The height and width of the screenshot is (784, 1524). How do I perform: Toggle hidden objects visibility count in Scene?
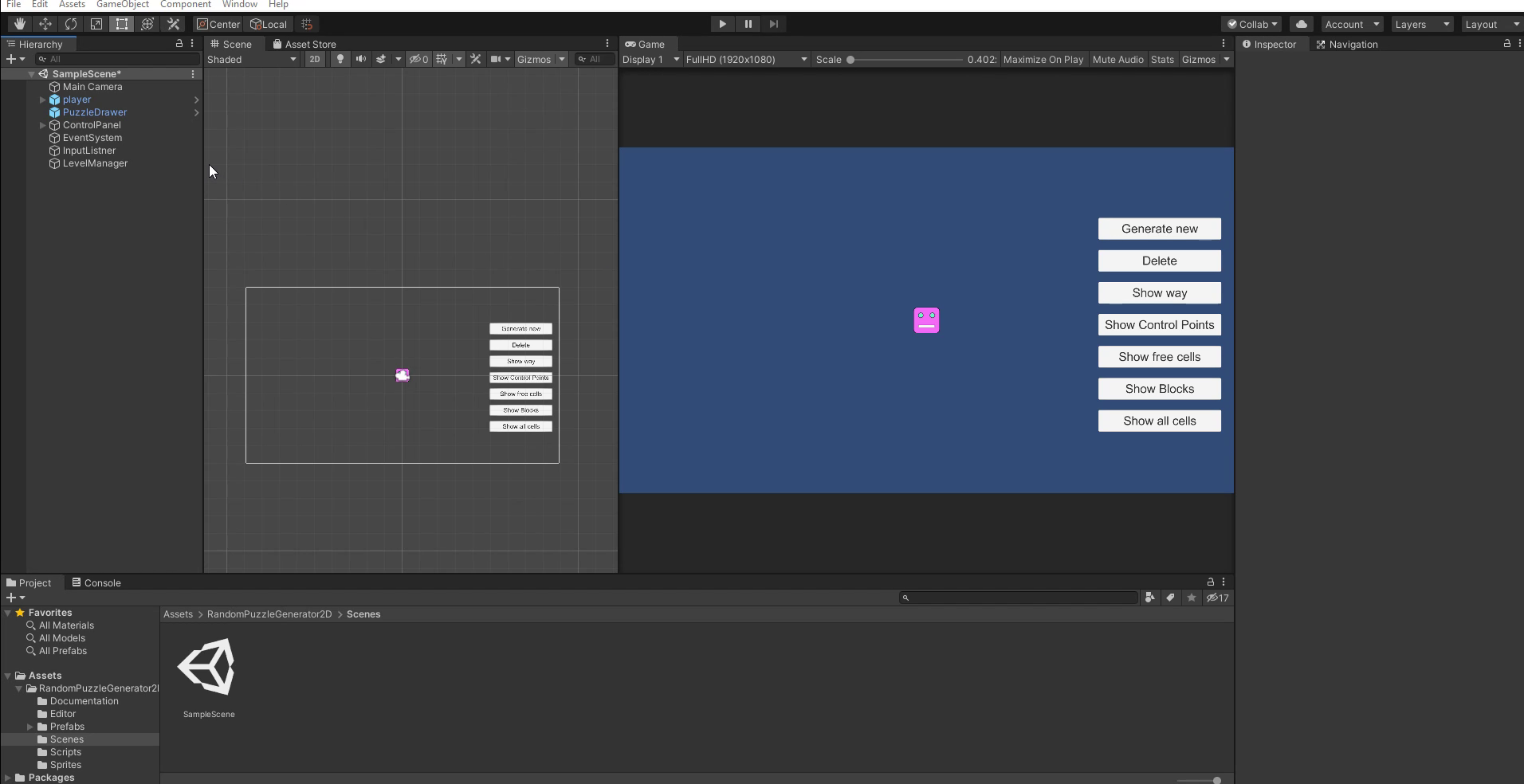point(419,59)
